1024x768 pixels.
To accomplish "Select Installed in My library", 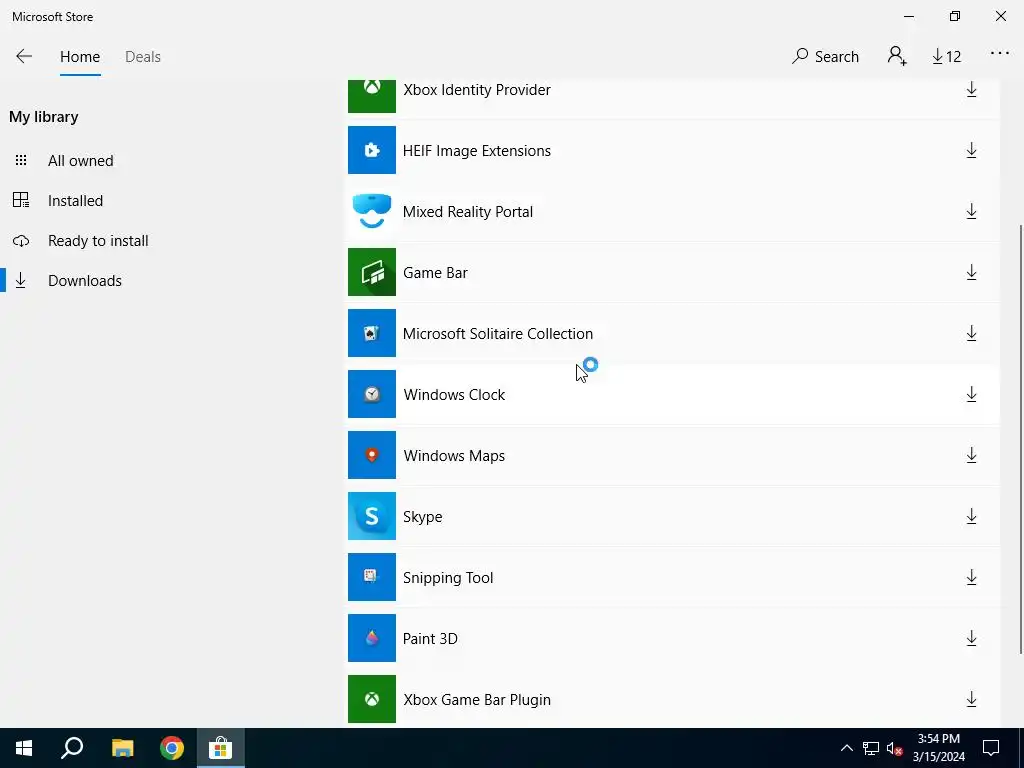I will (x=75, y=200).
